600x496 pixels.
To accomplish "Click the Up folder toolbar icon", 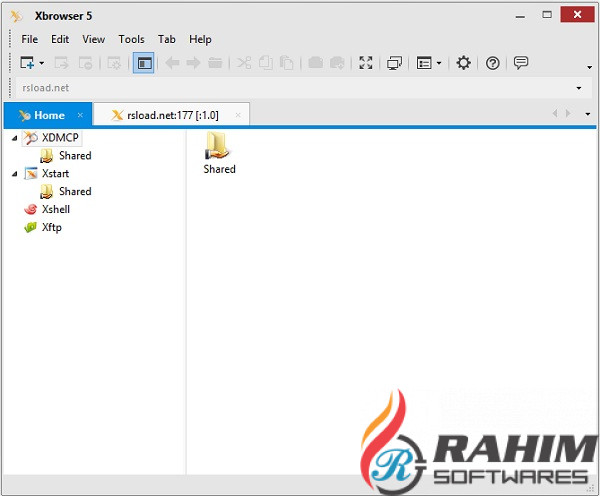I will [215, 63].
